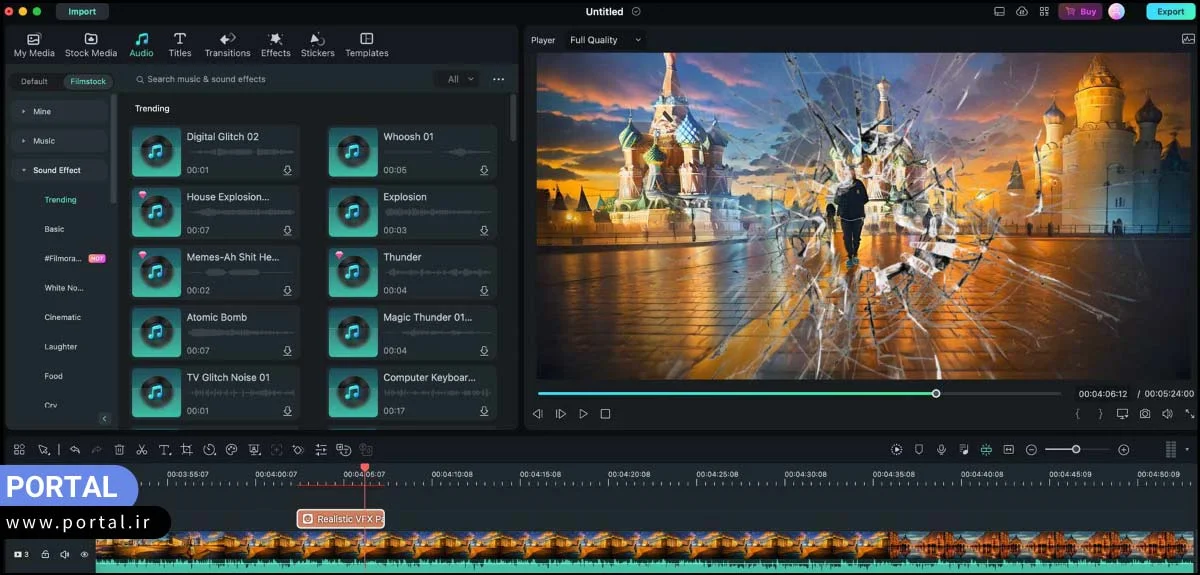Click the voiceover microphone icon
This screenshot has width=1200, height=575.
click(x=941, y=450)
